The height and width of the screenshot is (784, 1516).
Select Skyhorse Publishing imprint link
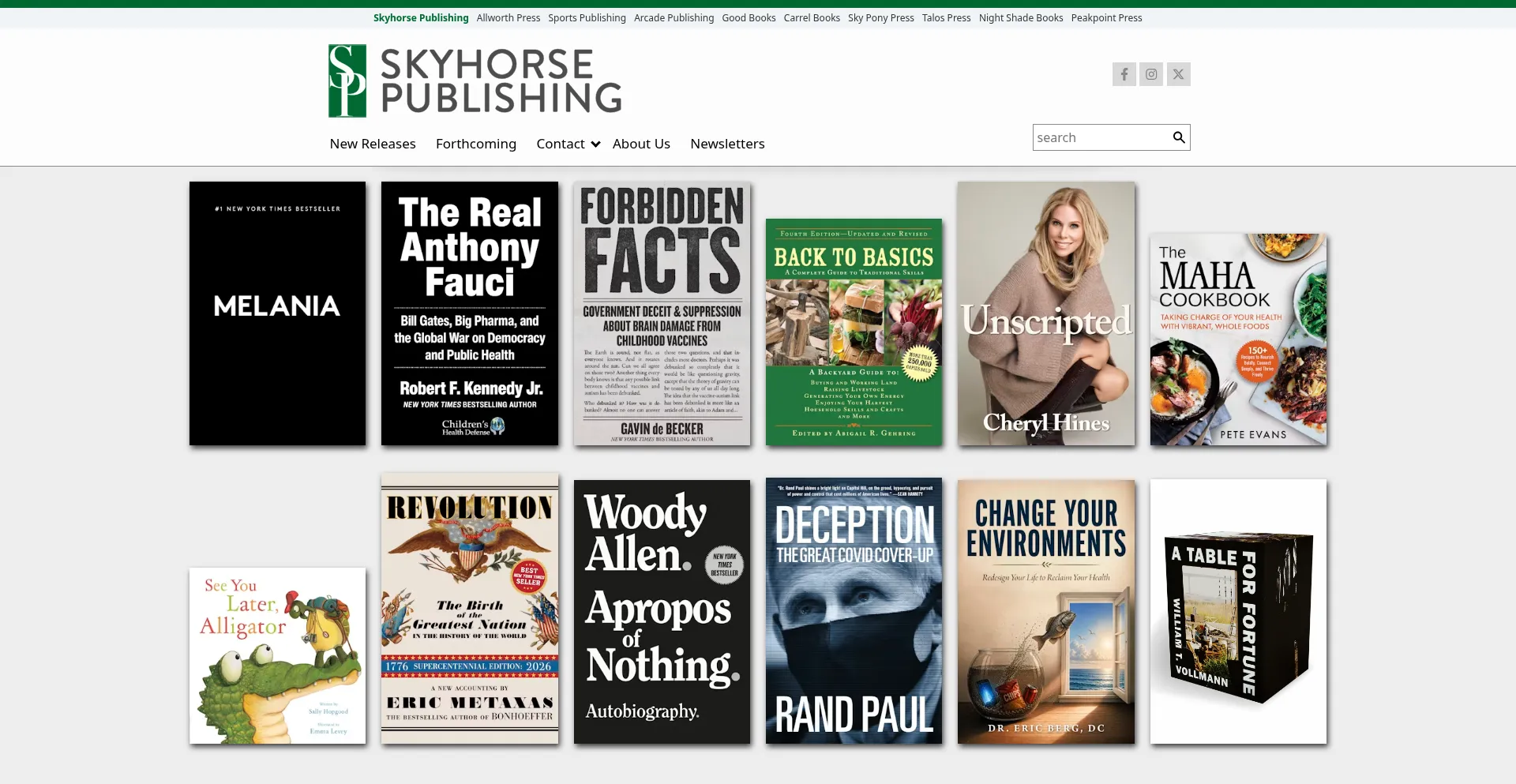point(421,17)
